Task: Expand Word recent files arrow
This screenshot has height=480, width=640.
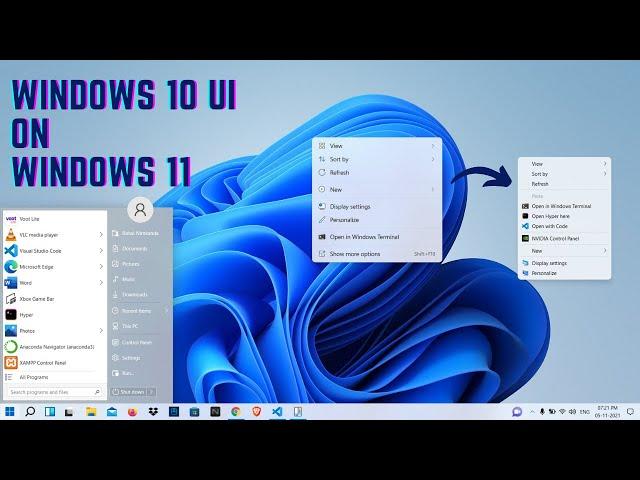Action: 101,282
